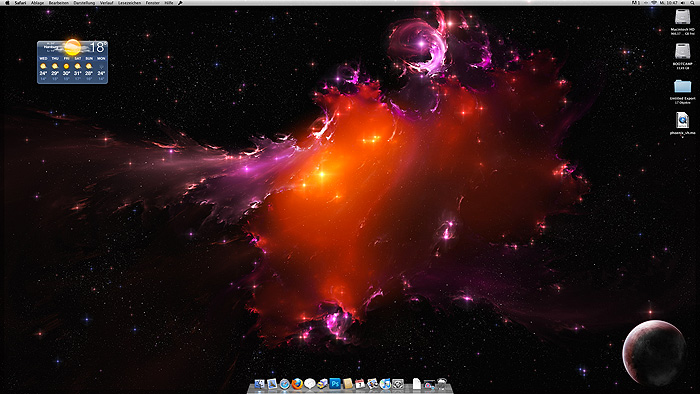Select THU forecast in weather widget
700x394 pixels.
(x=55, y=69)
